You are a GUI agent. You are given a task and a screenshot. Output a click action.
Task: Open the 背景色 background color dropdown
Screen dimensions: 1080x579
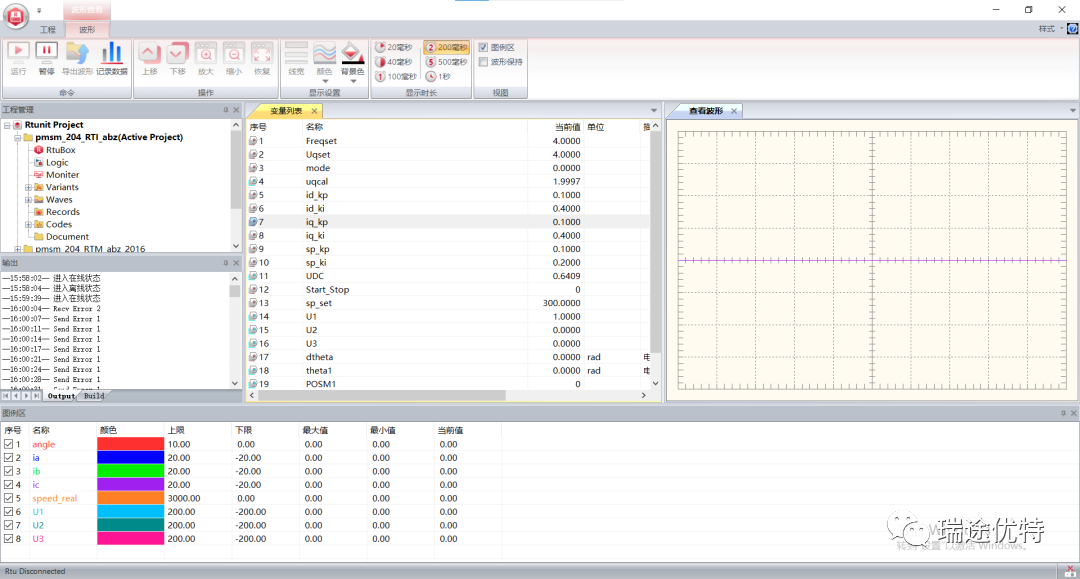(351, 81)
